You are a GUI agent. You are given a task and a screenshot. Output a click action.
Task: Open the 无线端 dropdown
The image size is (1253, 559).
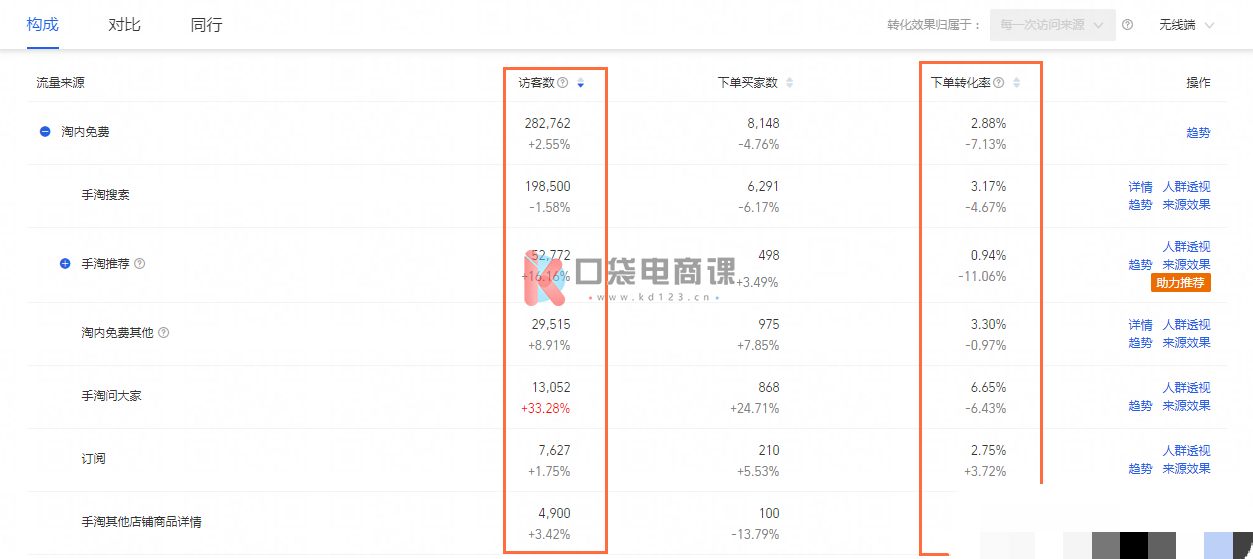pos(1187,25)
